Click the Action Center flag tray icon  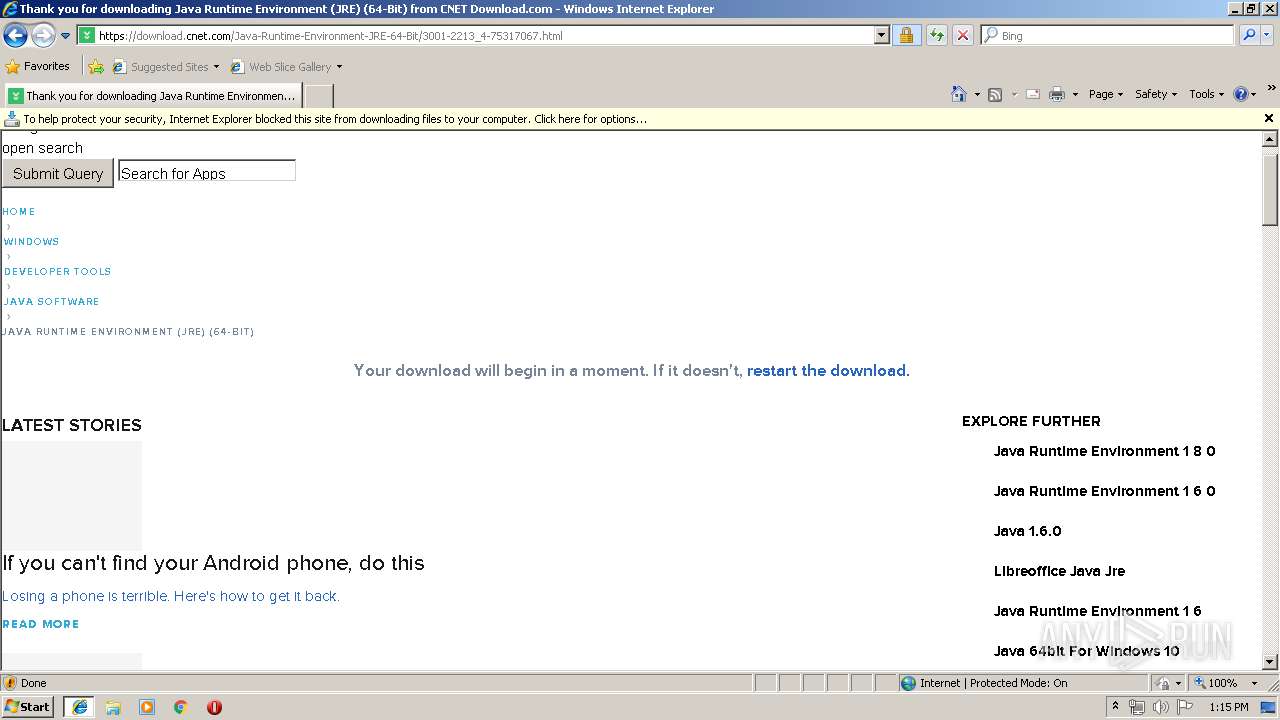tap(1184, 707)
